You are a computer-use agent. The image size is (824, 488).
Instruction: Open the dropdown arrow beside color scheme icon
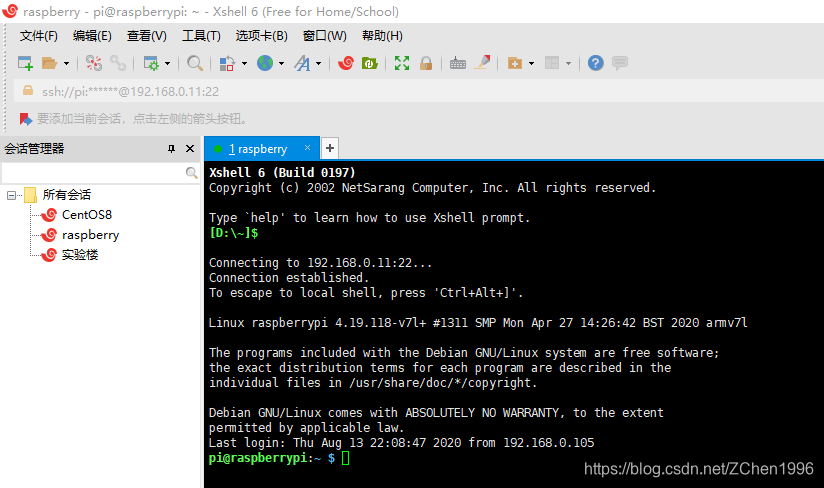pyautogui.click(x=244, y=64)
